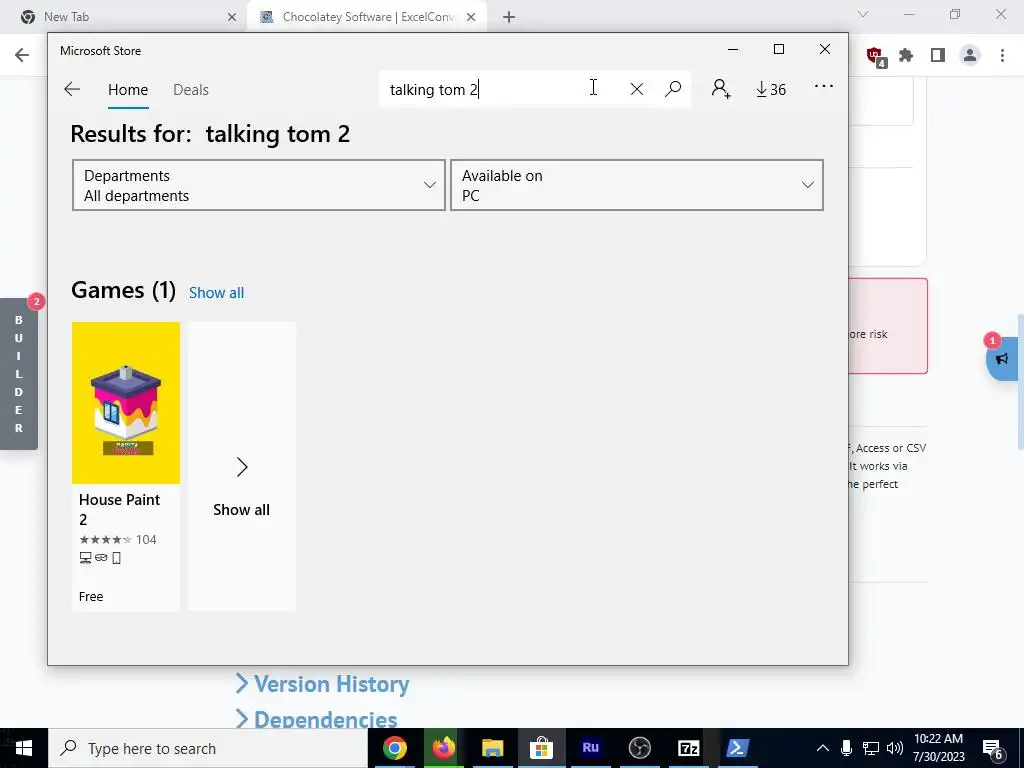Open the uBlock extension icon in Chrome
Image resolution: width=1024 pixels, height=768 pixels.
click(875, 56)
